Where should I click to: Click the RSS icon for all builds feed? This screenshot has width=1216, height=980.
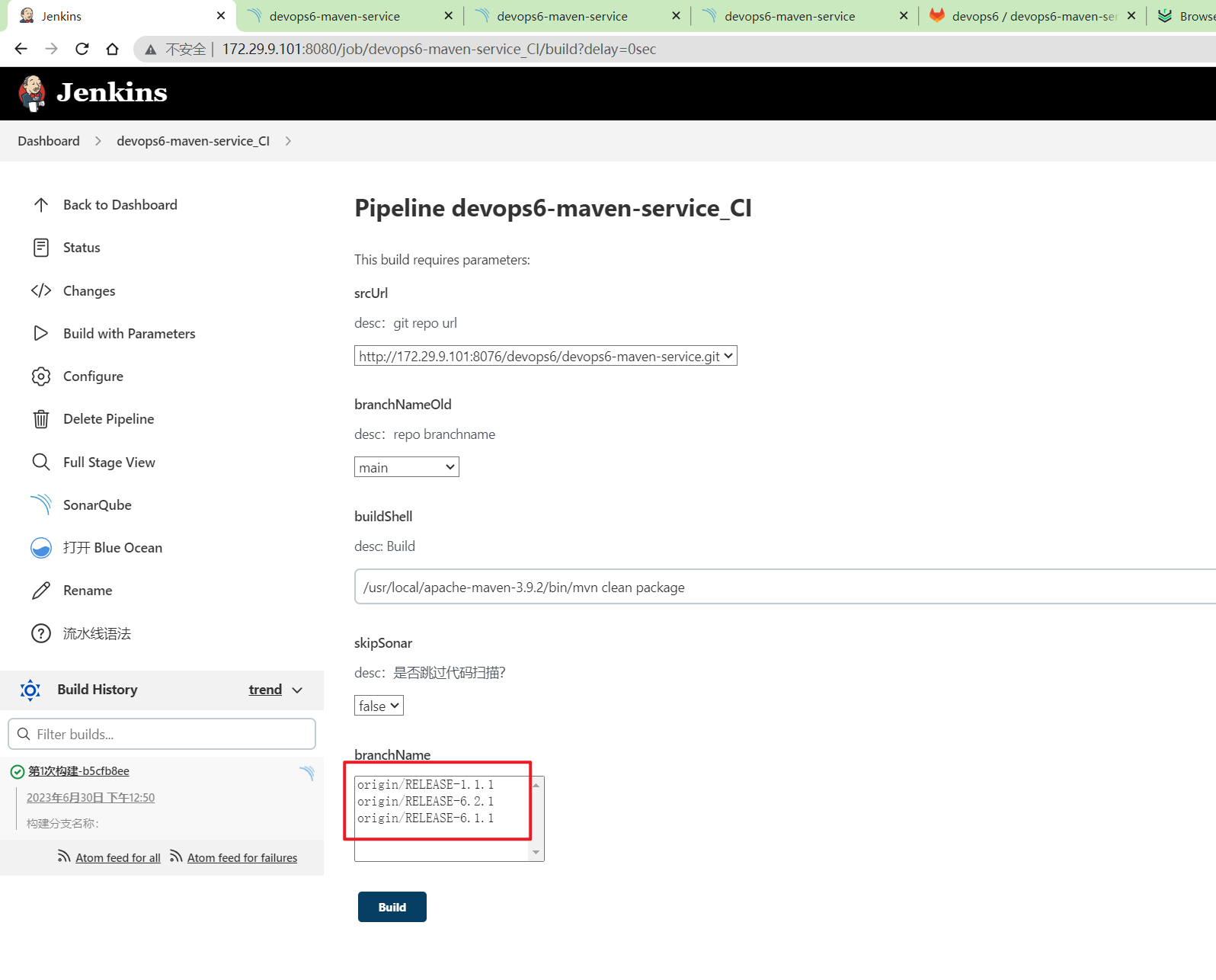[x=64, y=857]
